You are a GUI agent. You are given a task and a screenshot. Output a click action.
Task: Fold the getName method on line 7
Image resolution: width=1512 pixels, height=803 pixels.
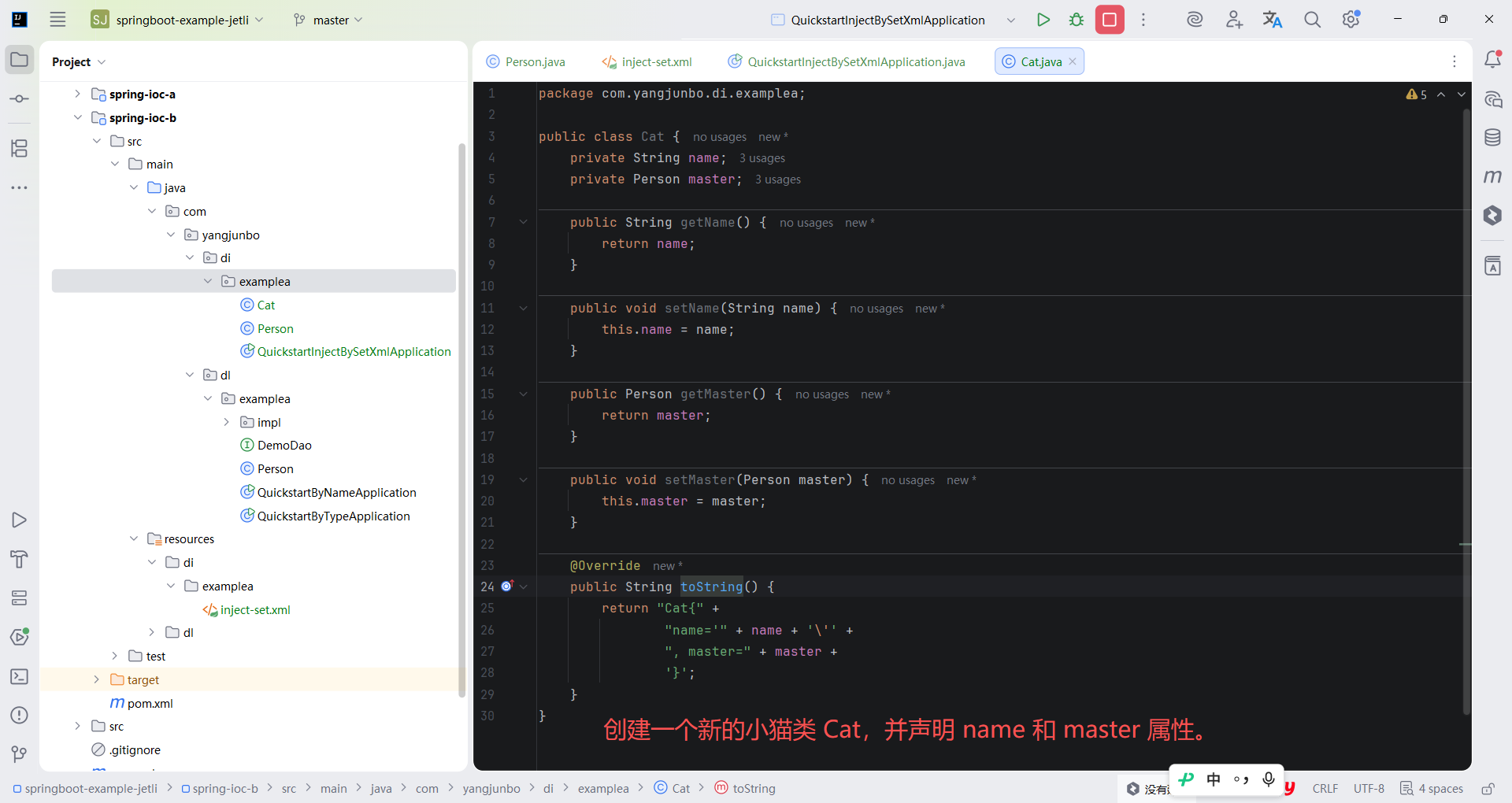(523, 222)
